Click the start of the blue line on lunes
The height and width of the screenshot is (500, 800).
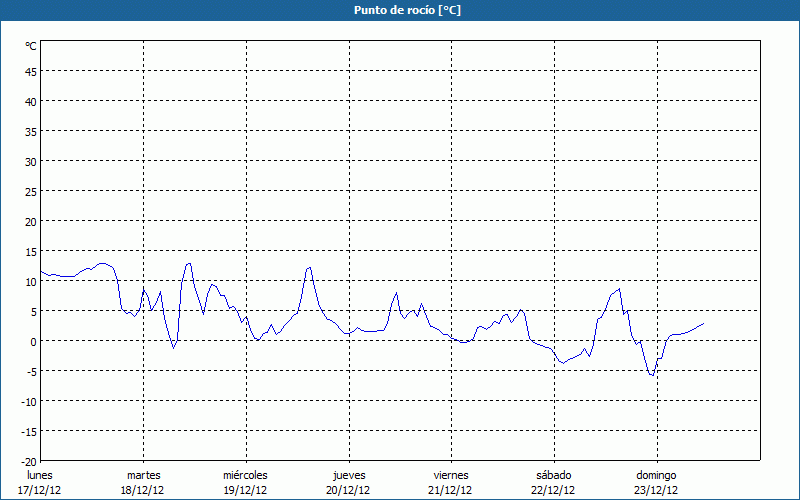41,271
